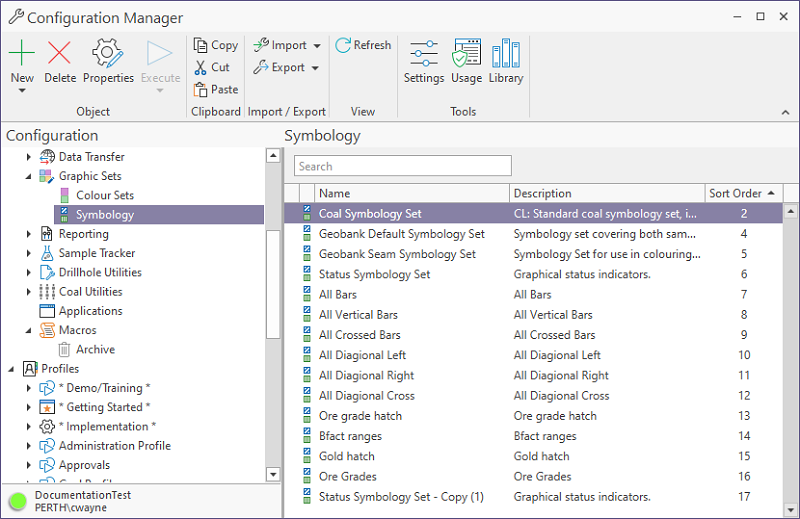Open the Settings sliders tool
This screenshot has height=519, width=800.
pyautogui.click(x=424, y=53)
